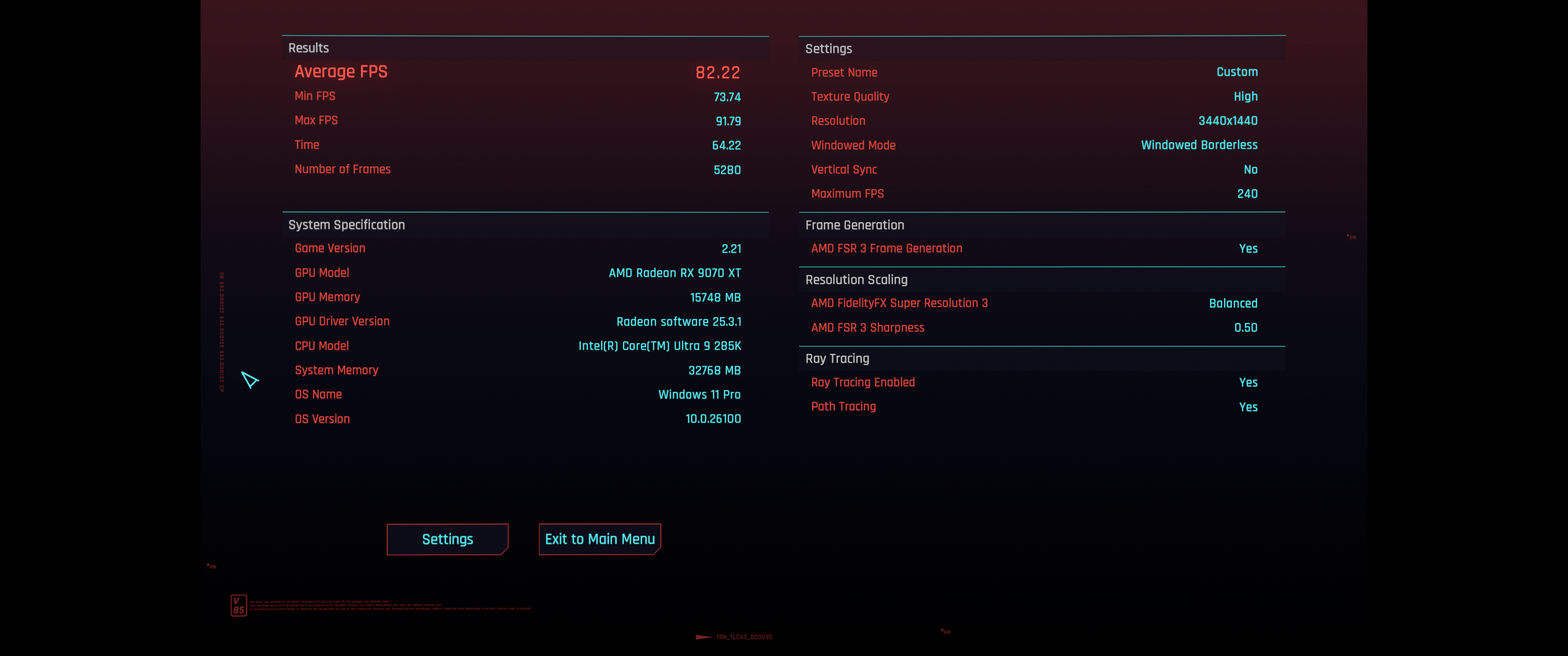Click the Max FPS value 91.79
1568x656 pixels.
click(x=728, y=121)
